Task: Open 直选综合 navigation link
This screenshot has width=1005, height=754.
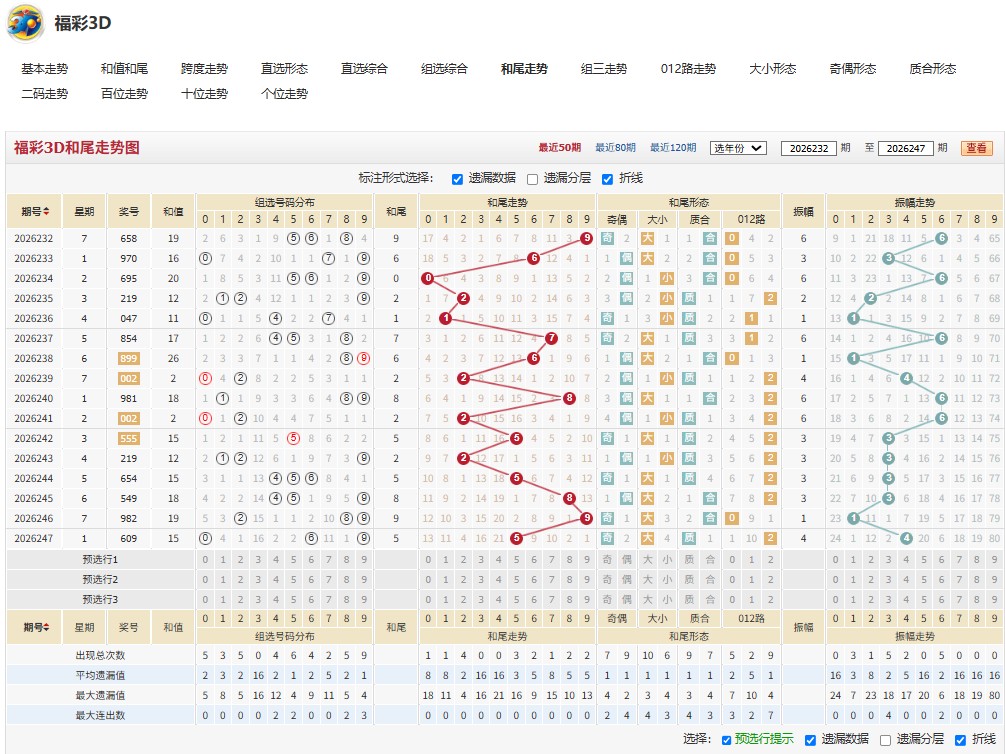Action: (x=364, y=69)
